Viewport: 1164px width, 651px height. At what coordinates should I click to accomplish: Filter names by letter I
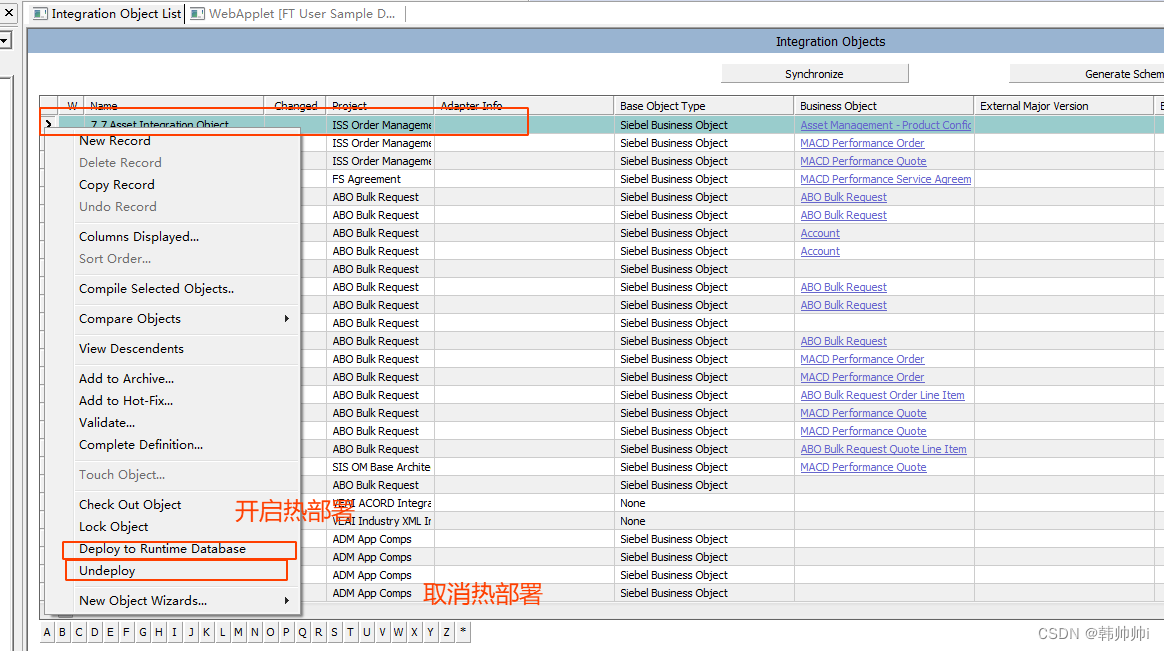[174, 632]
